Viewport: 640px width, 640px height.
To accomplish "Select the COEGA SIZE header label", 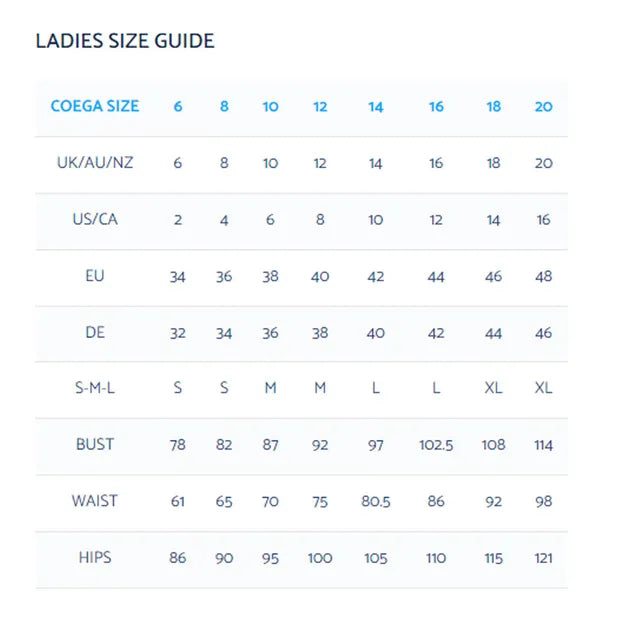I will pyautogui.click(x=95, y=106).
